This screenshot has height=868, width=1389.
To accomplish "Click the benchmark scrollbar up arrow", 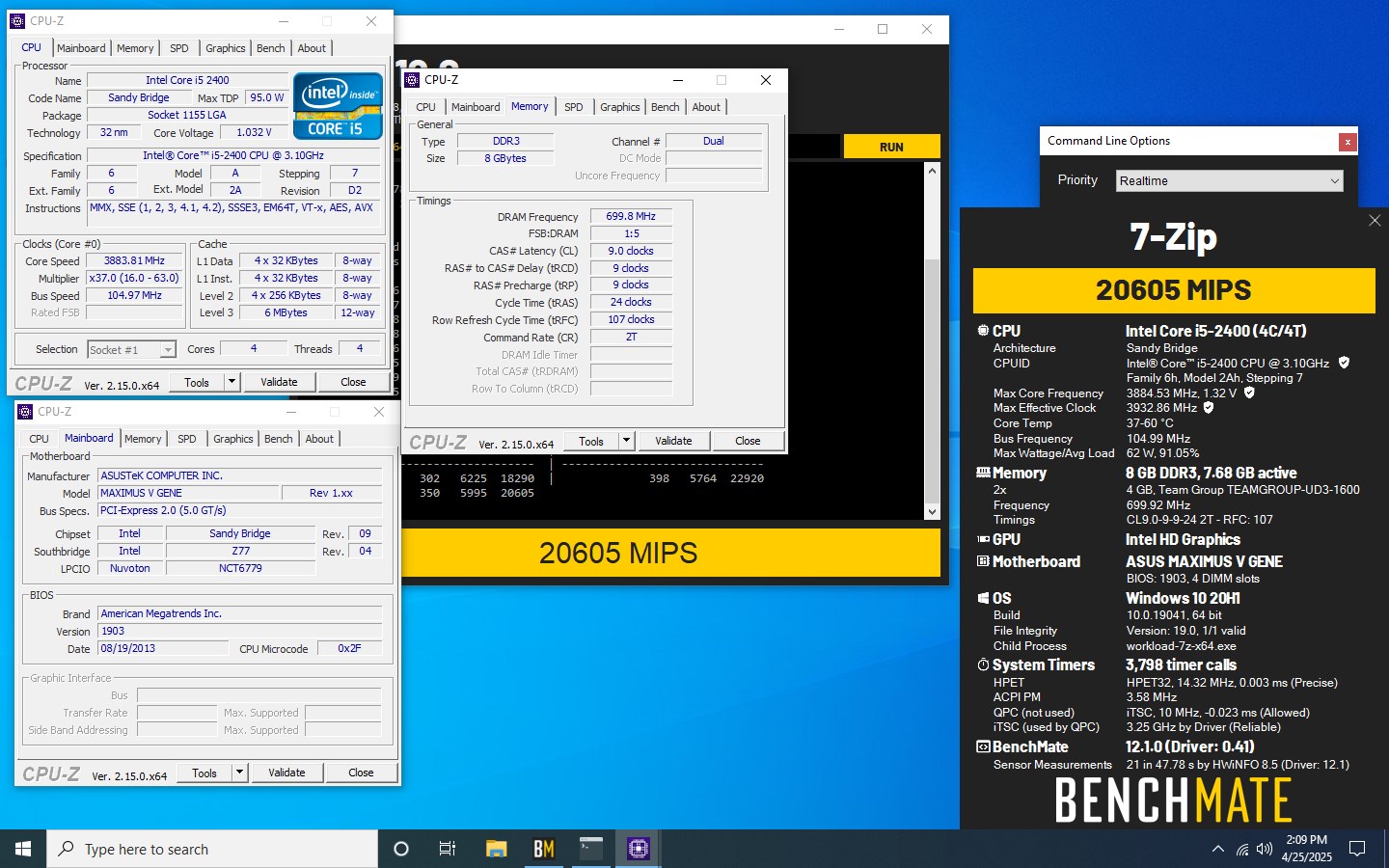I will [932, 171].
